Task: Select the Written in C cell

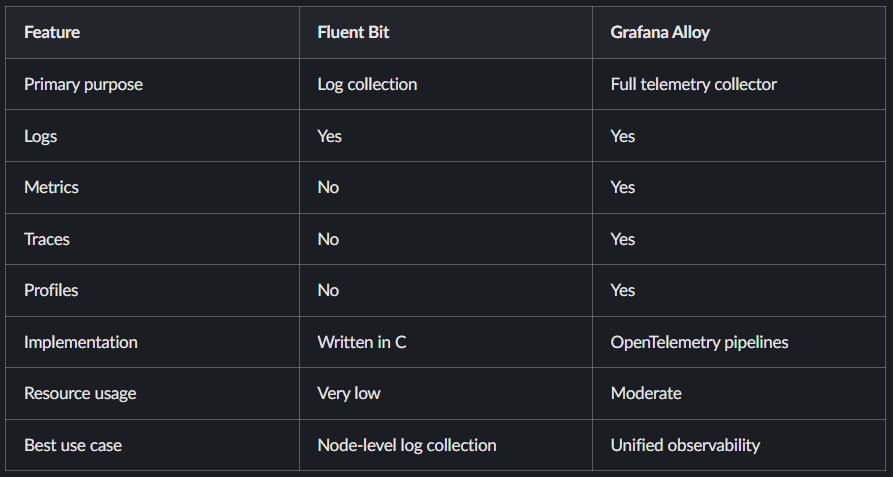Action: pos(362,342)
